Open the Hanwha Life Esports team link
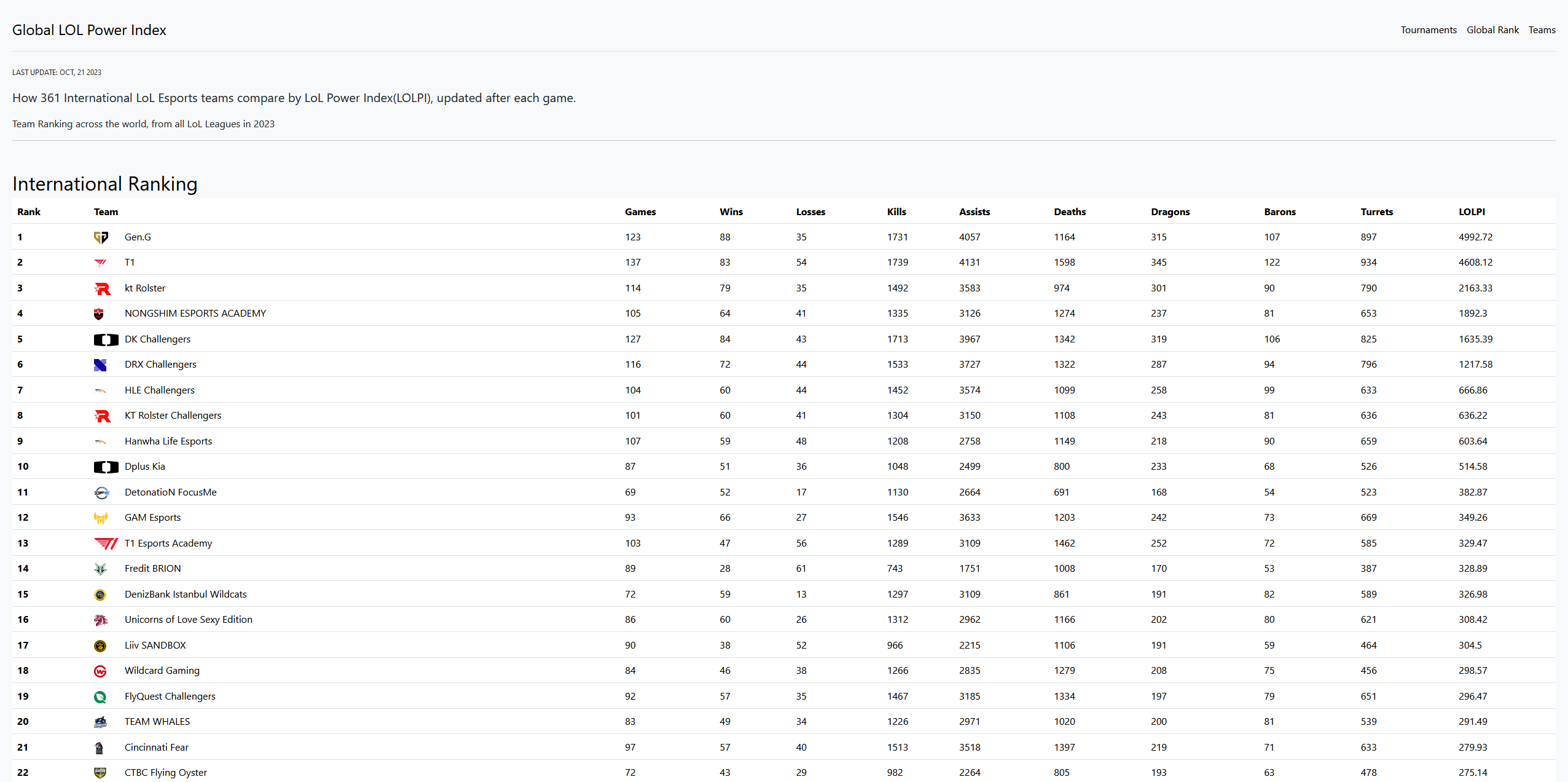The image size is (1568, 782). pos(168,441)
